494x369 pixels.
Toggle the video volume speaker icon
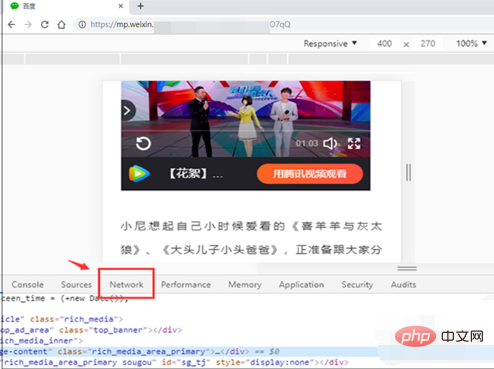[x=330, y=144]
